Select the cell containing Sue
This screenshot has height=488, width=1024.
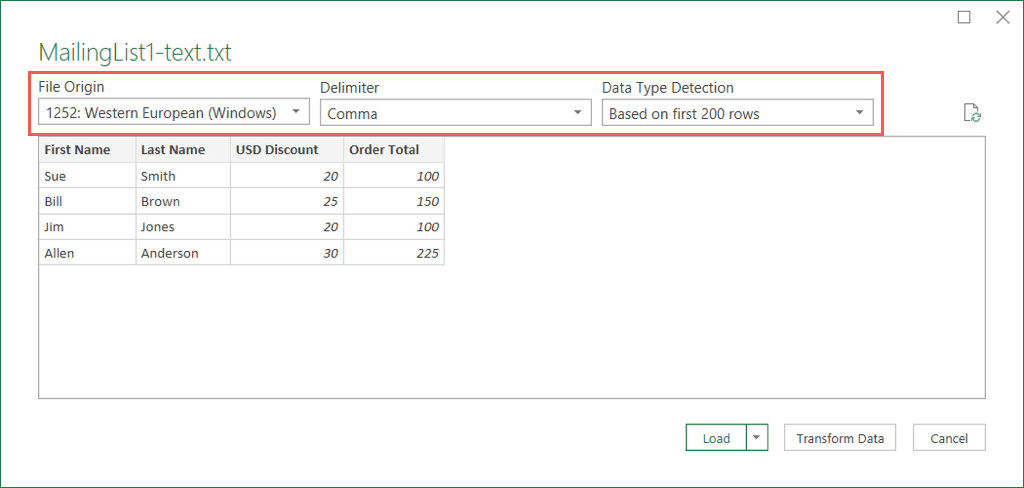point(87,176)
